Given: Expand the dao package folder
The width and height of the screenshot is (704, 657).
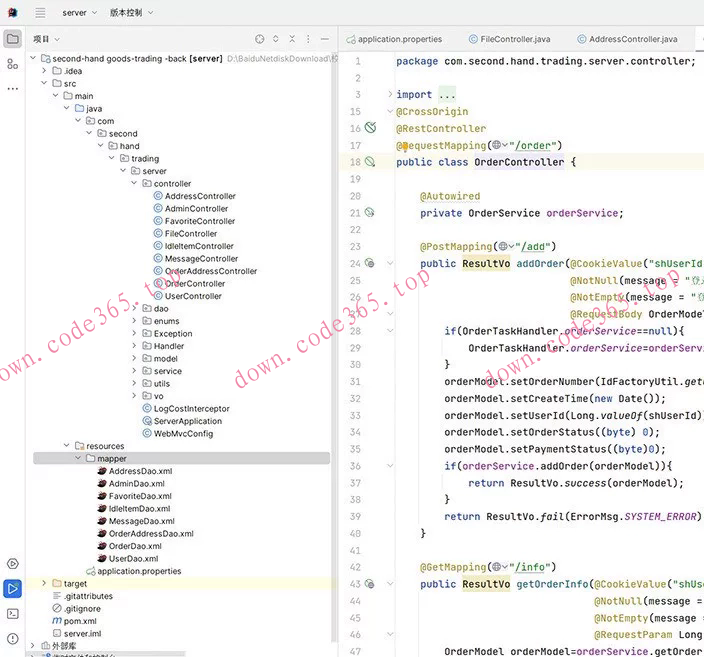Looking at the screenshot, I should 135,309.
